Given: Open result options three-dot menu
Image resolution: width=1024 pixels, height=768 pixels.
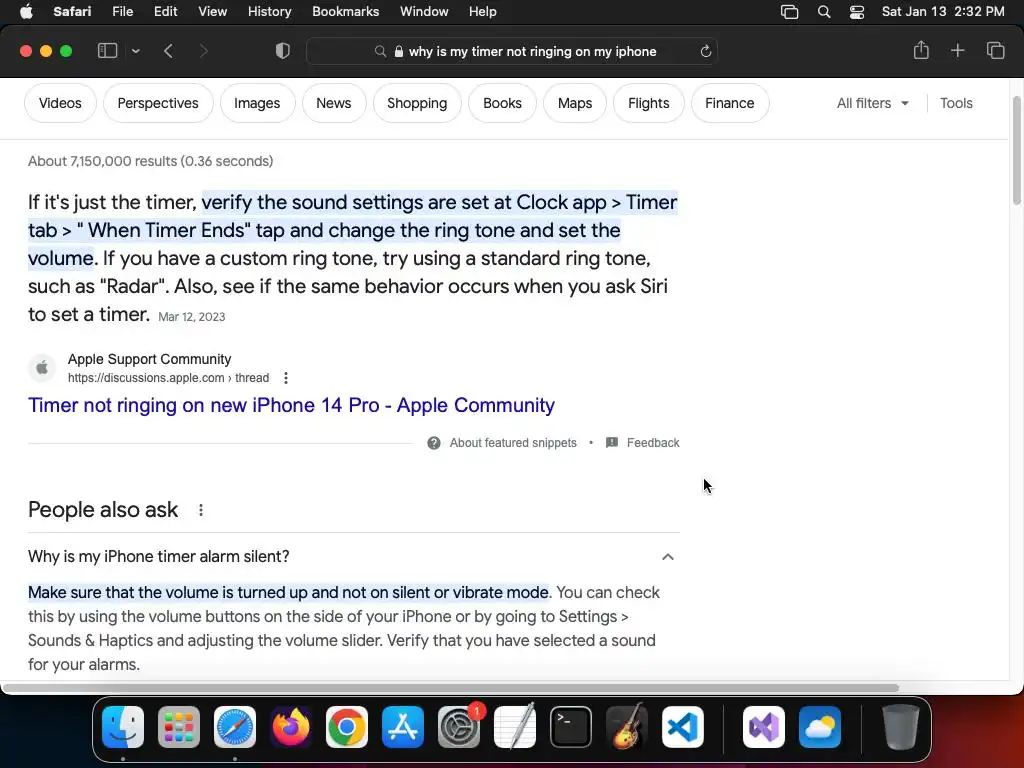Looking at the screenshot, I should click(x=285, y=377).
